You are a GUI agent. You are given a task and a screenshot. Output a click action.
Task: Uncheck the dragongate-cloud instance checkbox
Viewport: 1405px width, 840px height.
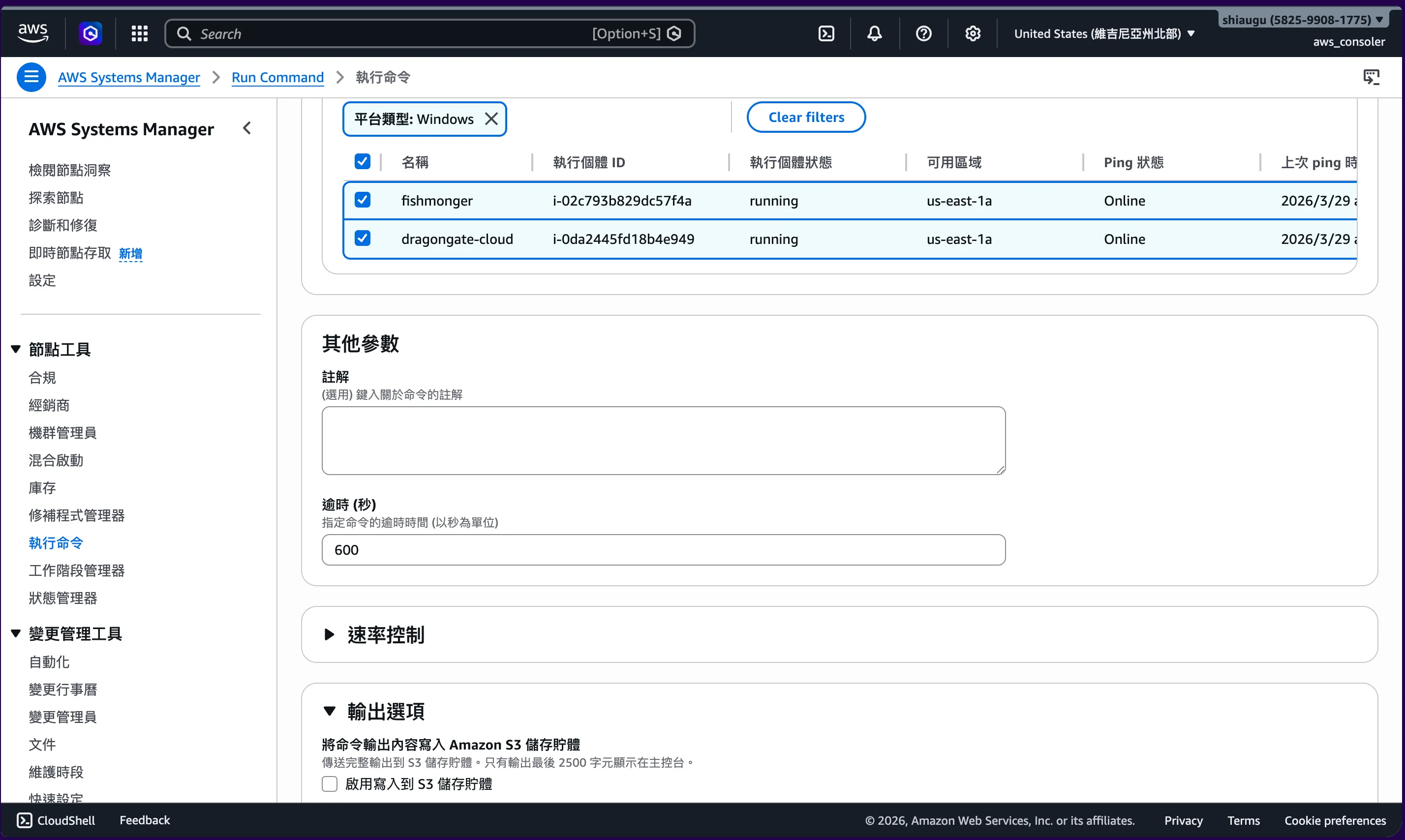362,239
